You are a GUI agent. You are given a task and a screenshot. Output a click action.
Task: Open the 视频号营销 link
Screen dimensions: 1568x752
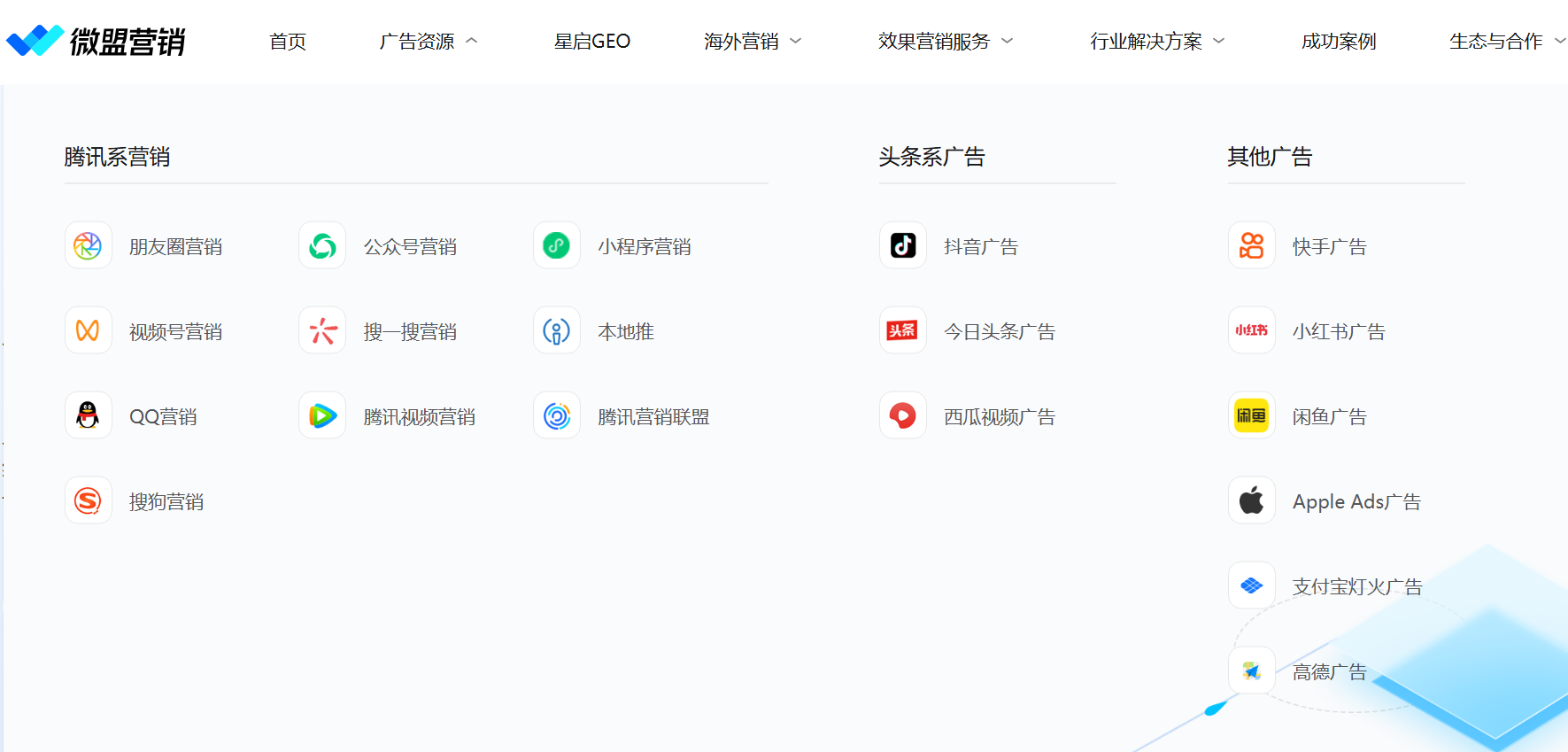coord(176,332)
